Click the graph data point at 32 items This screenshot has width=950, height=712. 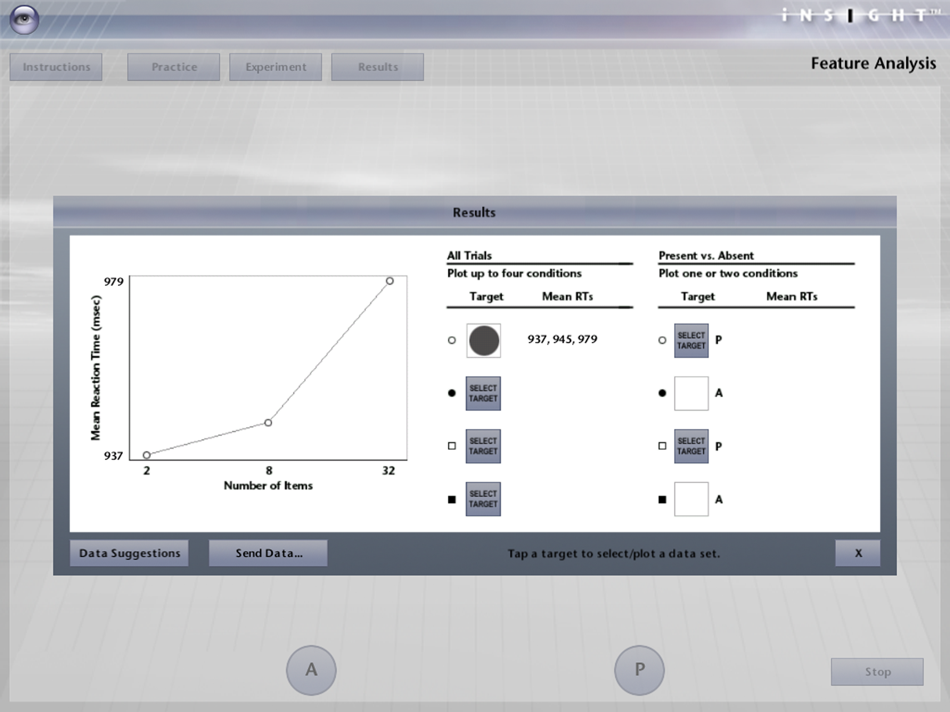(390, 281)
